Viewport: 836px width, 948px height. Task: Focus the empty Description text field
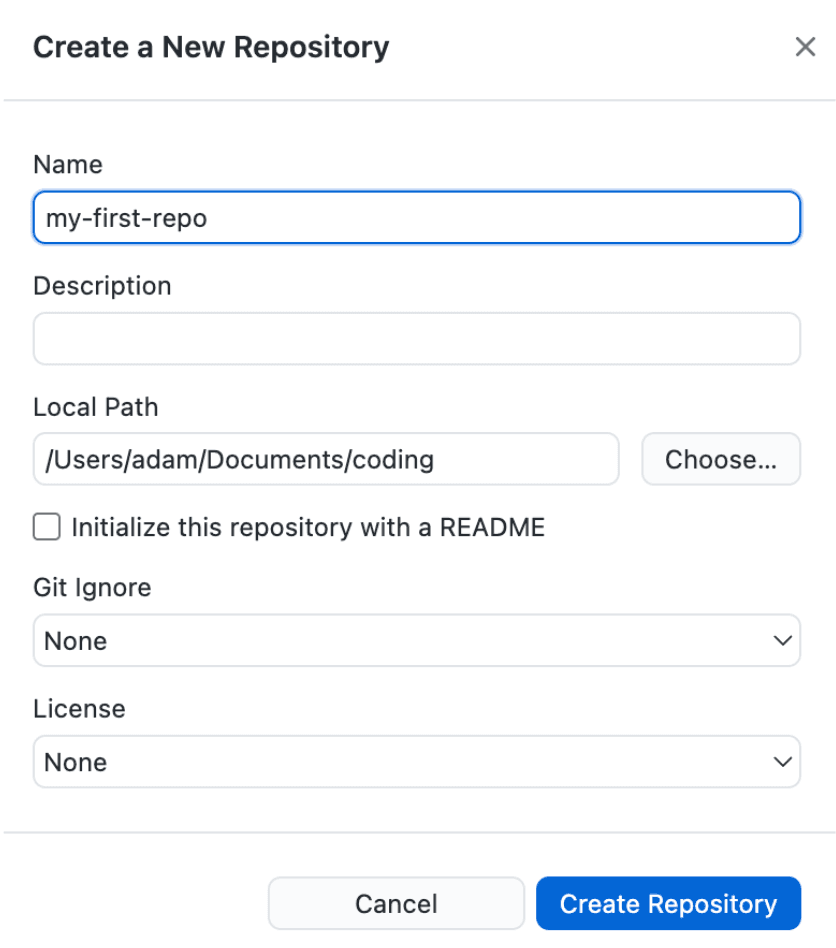[x=416, y=339]
